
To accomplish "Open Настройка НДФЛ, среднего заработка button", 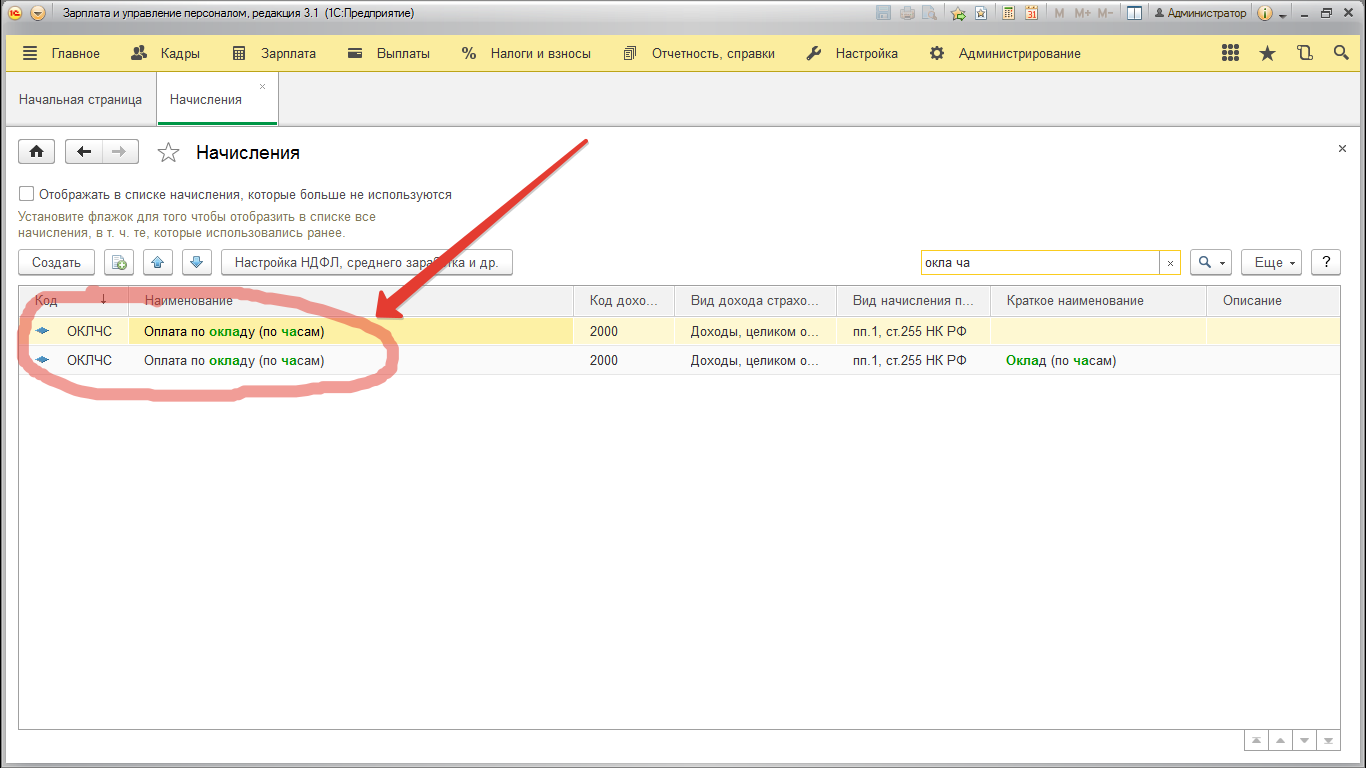I will point(366,263).
